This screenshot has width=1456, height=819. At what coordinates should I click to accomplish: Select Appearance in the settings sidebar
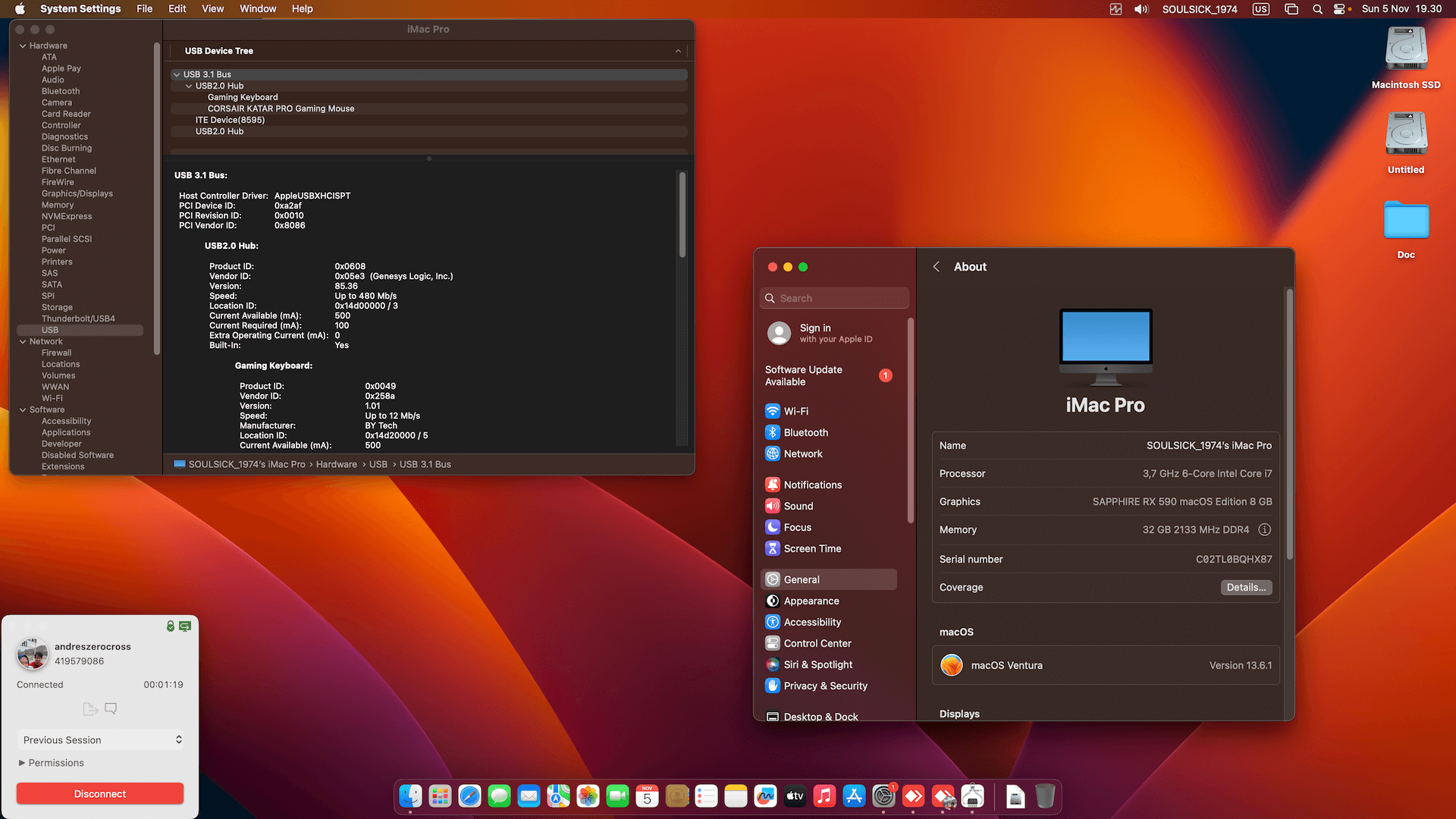[811, 601]
